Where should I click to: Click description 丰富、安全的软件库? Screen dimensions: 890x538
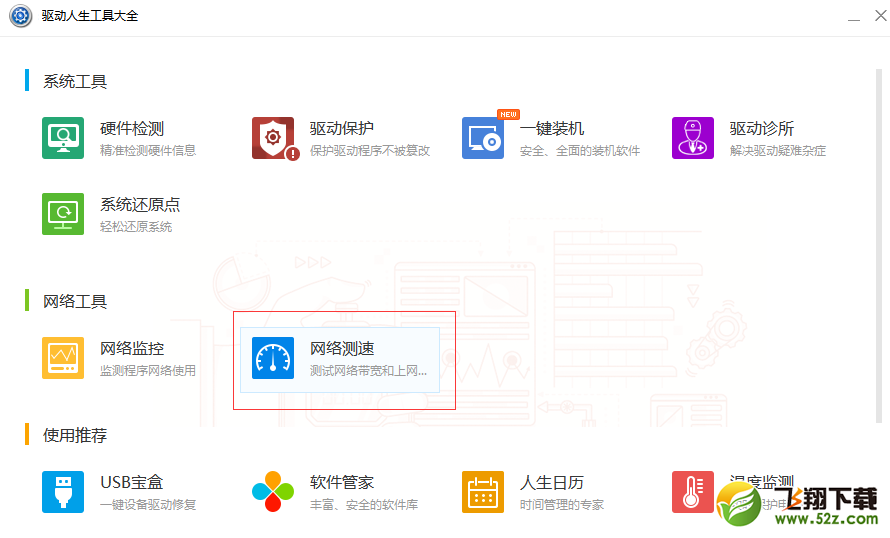click(x=364, y=505)
